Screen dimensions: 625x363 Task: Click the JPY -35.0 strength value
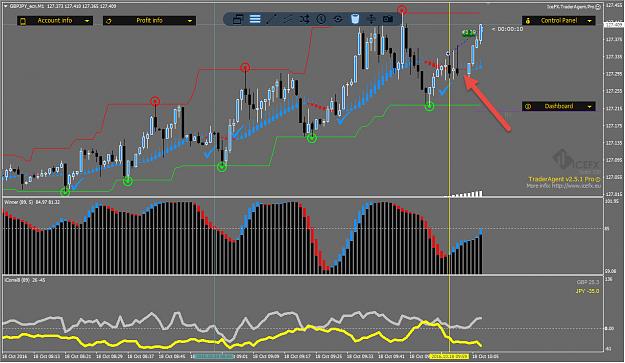pos(587,291)
